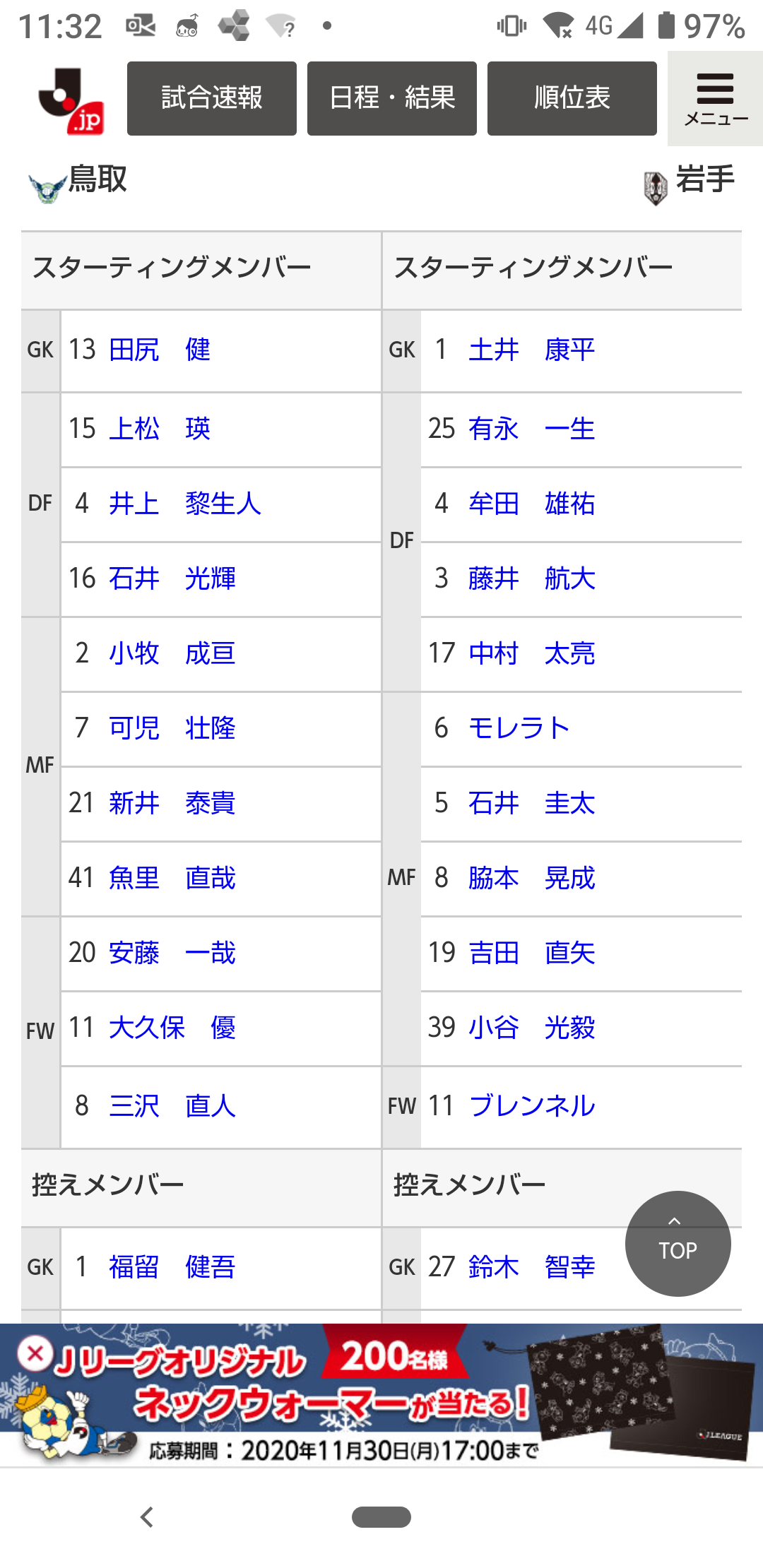This screenshot has height=1568, width=763.
Task: Close the neck warmer ad banner
Action: [35, 1354]
